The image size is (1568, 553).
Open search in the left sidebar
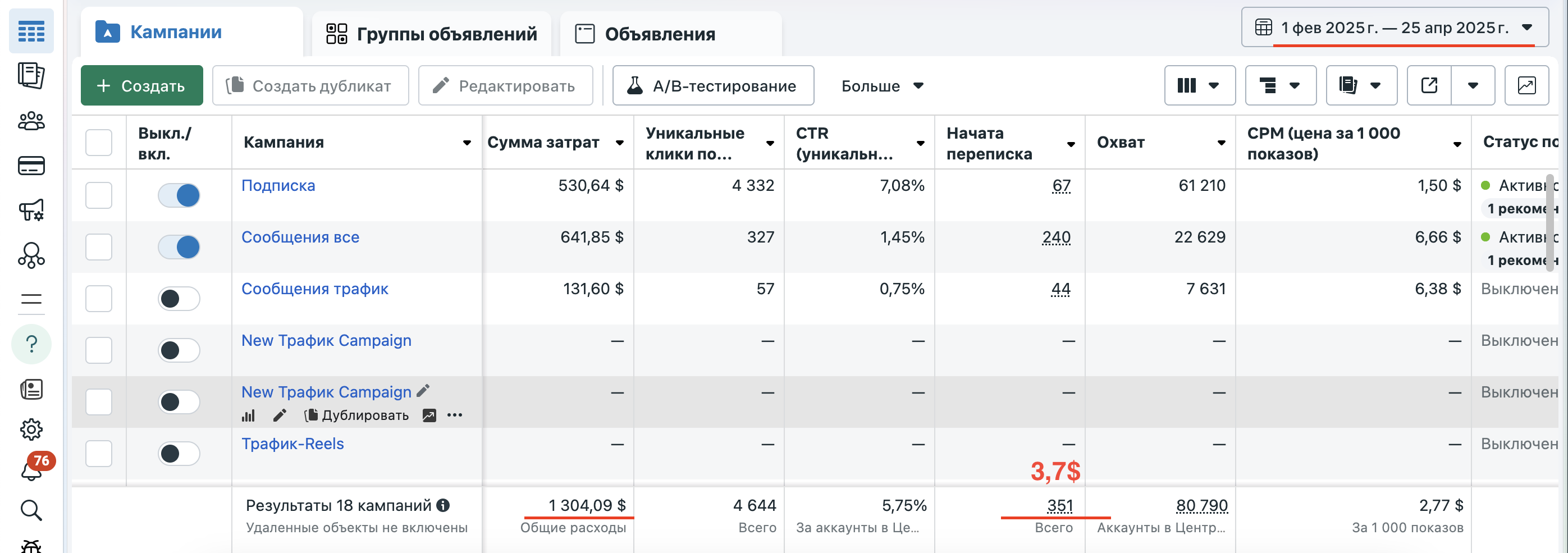click(x=31, y=510)
